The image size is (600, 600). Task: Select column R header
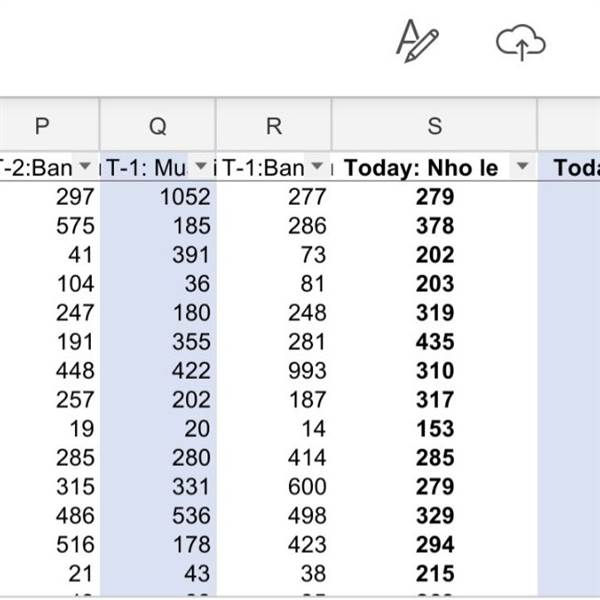[x=274, y=126]
